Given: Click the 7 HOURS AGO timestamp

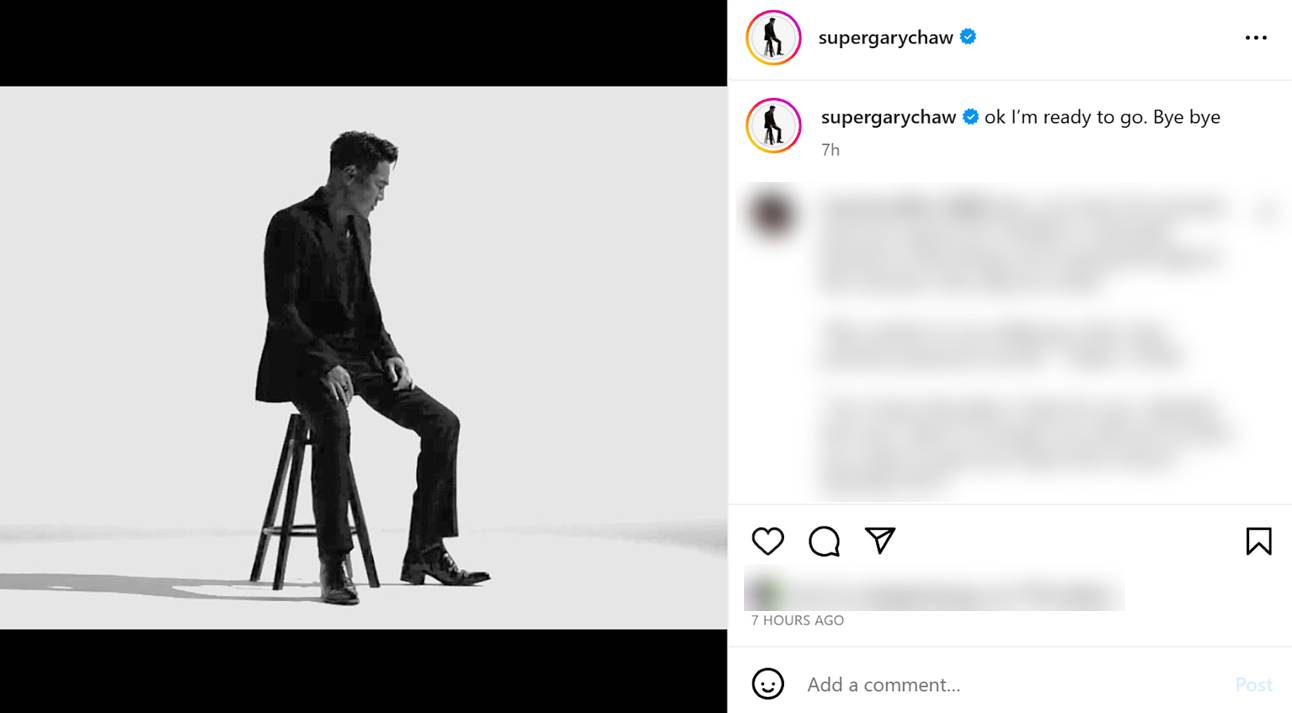Looking at the screenshot, I should tap(797, 620).
